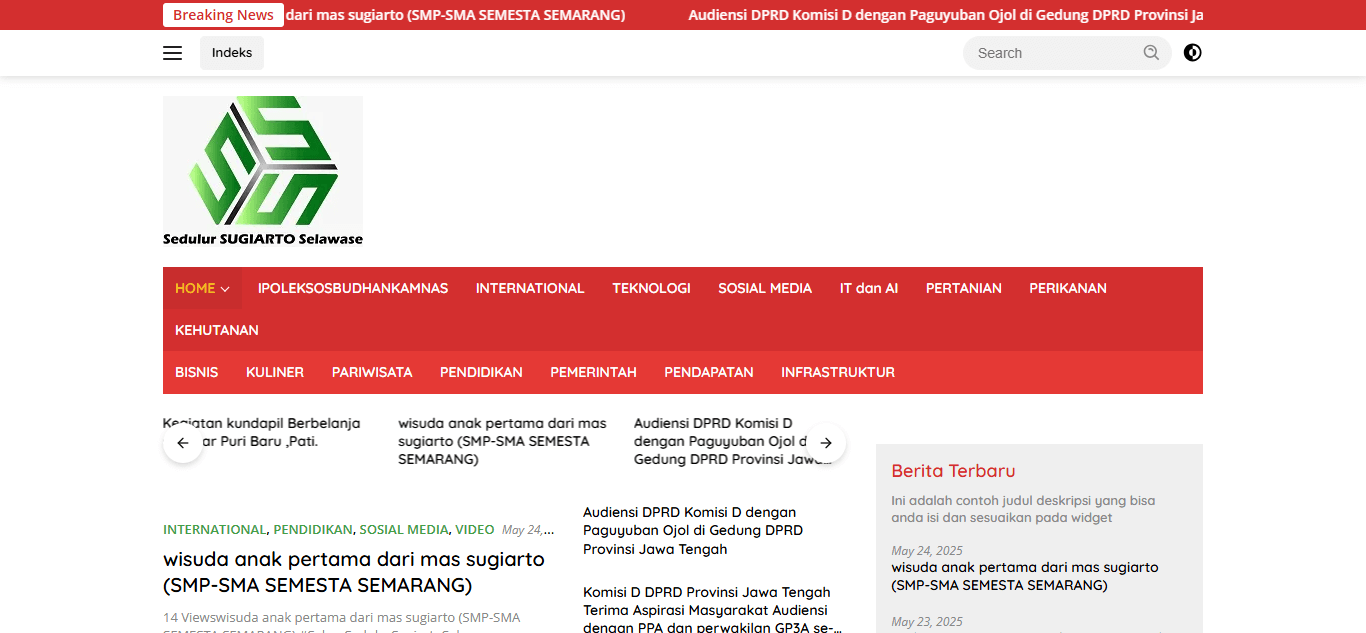Advance carousel with the right arrow
This screenshot has width=1366, height=633.
coord(826,442)
